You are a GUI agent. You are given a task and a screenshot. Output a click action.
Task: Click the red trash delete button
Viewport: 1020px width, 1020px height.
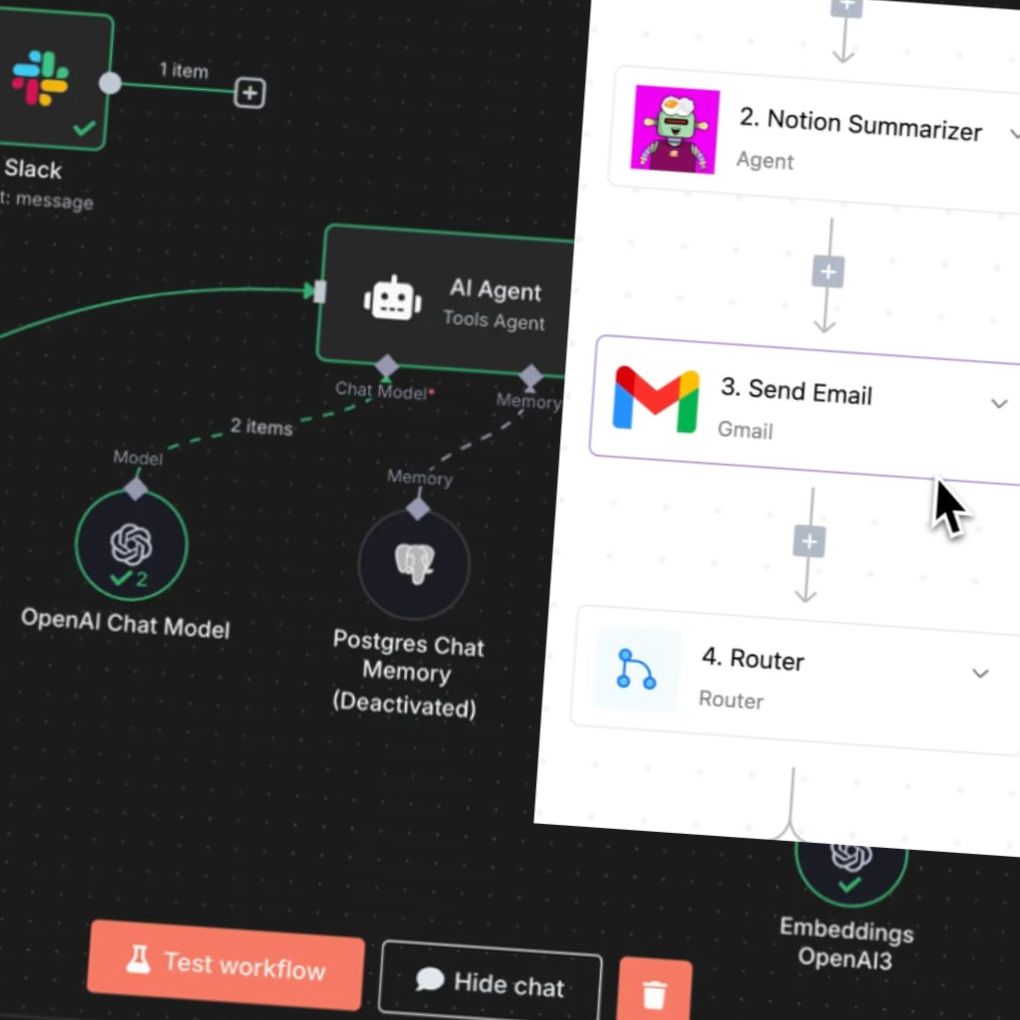pos(655,990)
